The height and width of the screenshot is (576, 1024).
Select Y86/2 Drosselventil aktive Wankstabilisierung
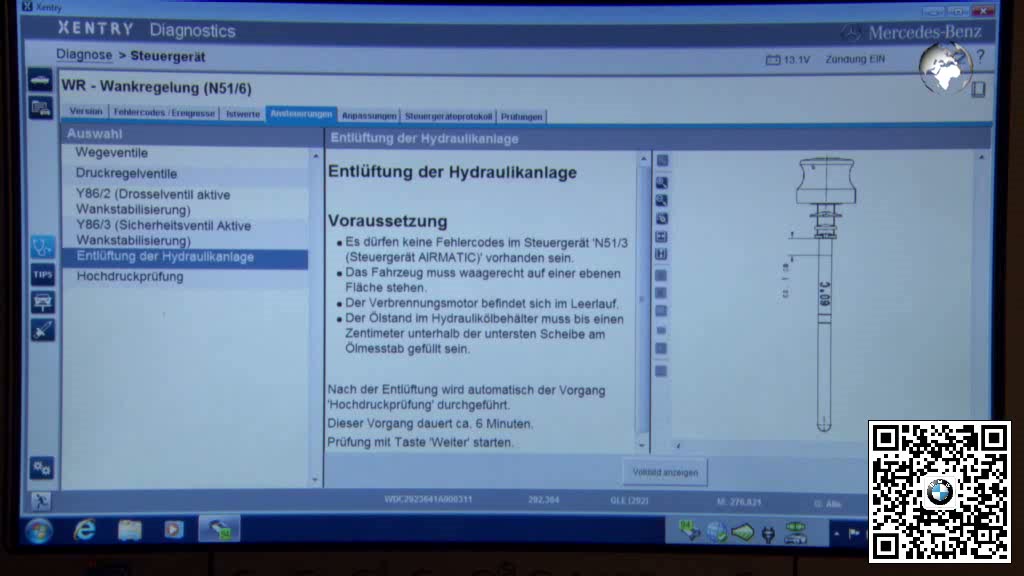pyautogui.click(x=185, y=202)
